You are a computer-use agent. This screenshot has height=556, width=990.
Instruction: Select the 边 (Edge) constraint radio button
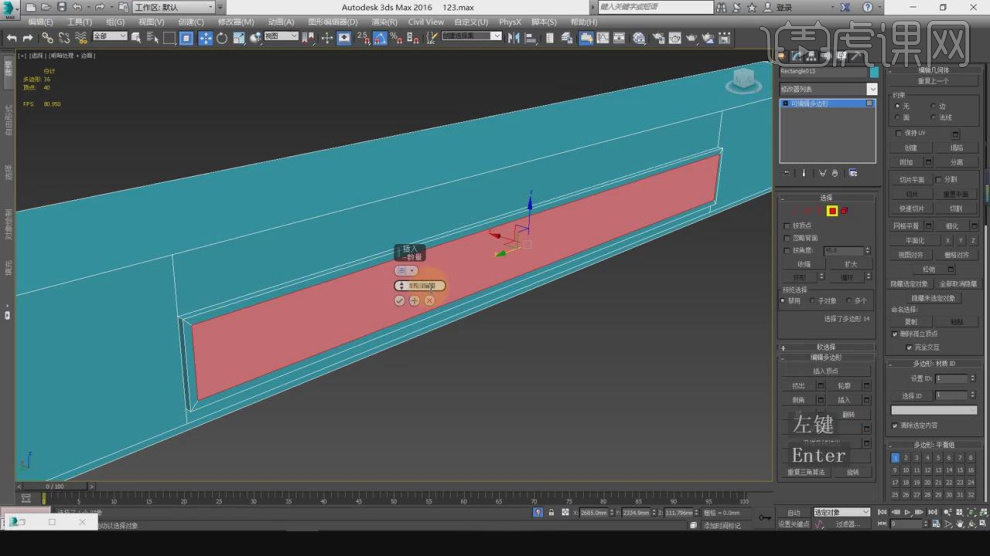[x=935, y=106]
